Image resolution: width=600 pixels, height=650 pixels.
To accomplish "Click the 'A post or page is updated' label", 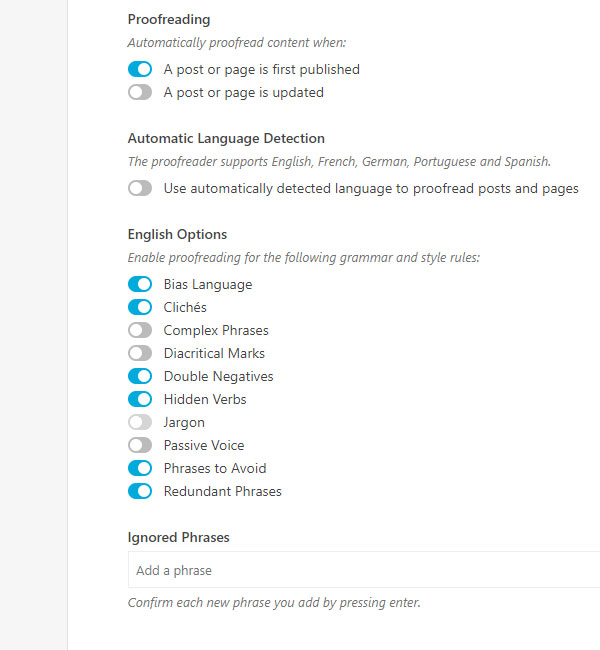I will pyautogui.click(x=243, y=93).
